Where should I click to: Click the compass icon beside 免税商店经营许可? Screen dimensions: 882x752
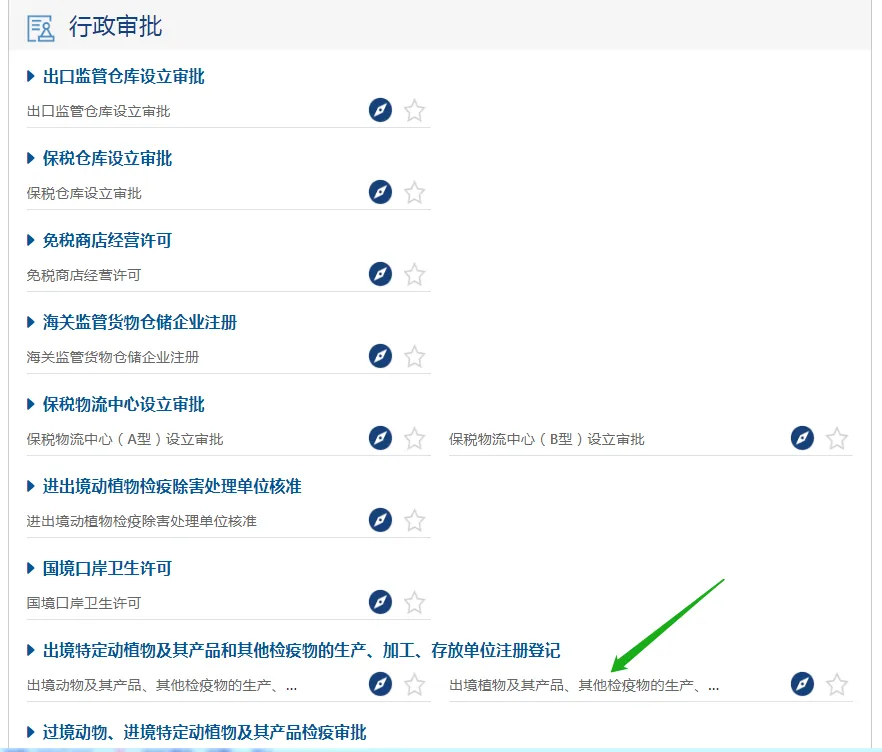point(380,274)
